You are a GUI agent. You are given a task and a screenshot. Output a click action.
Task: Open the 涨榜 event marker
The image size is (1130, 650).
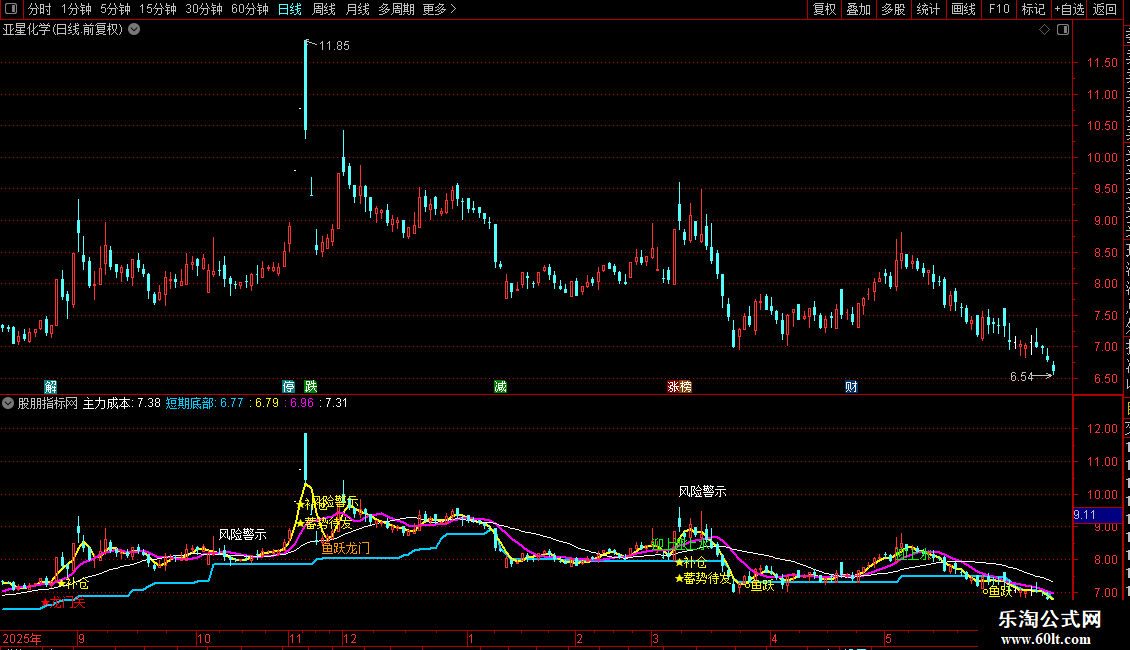coord(680,387)
